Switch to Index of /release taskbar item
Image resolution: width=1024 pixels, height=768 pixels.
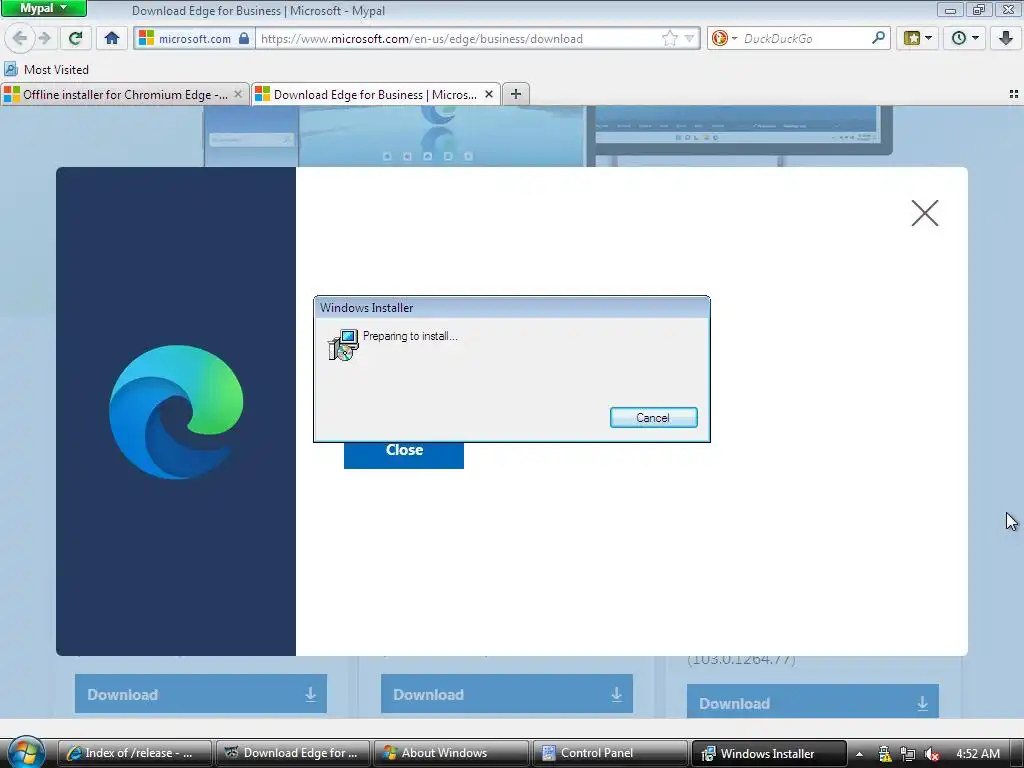135,753
